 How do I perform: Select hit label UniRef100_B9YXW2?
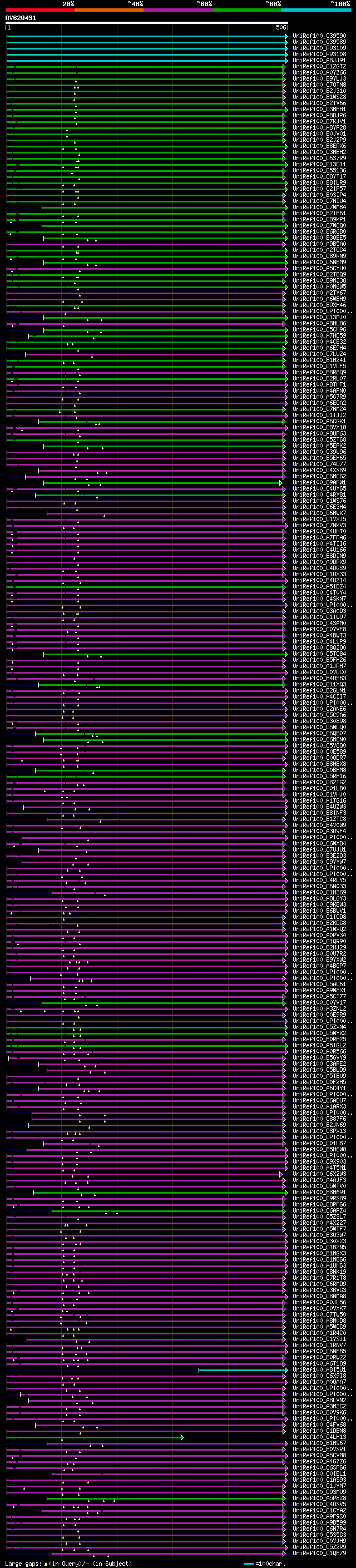click(319, 959)
